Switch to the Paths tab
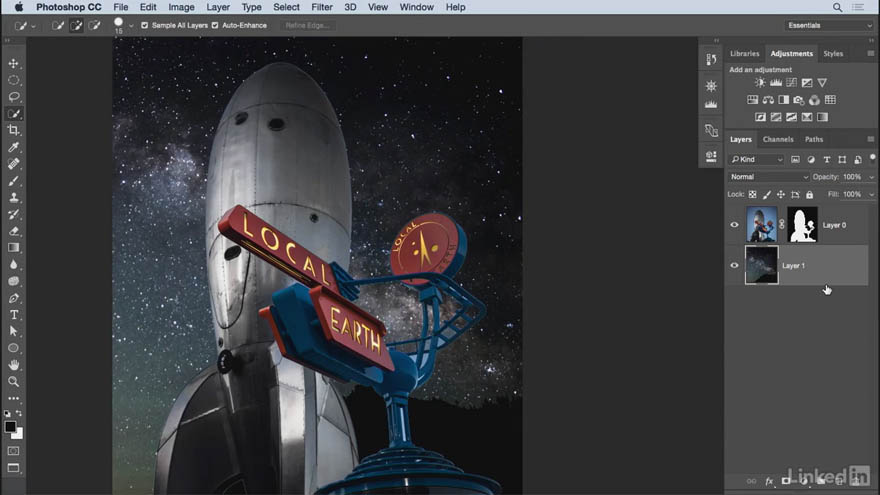This screenshot has height=495, width=880. point(814,139)
